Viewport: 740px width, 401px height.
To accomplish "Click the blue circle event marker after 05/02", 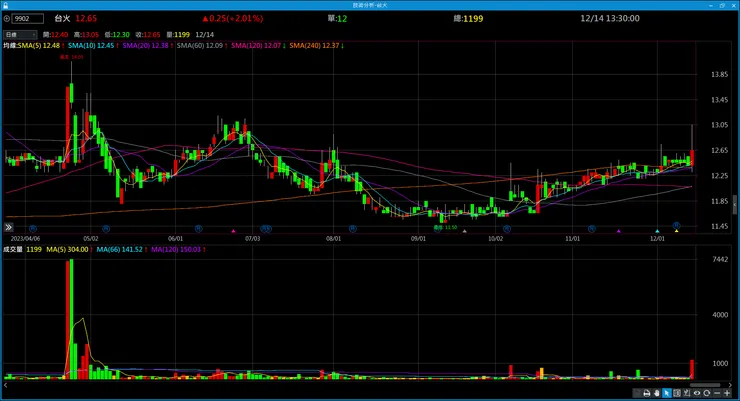I will [x=106, y=229].
